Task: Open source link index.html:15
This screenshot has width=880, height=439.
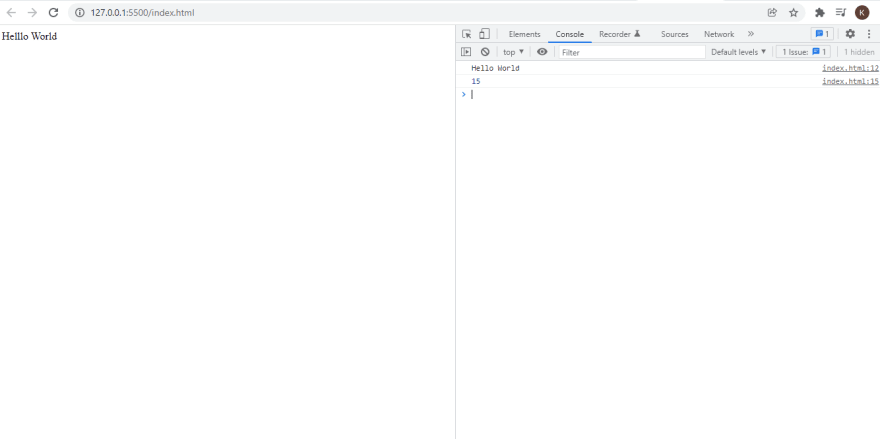Action: point(850,81)
